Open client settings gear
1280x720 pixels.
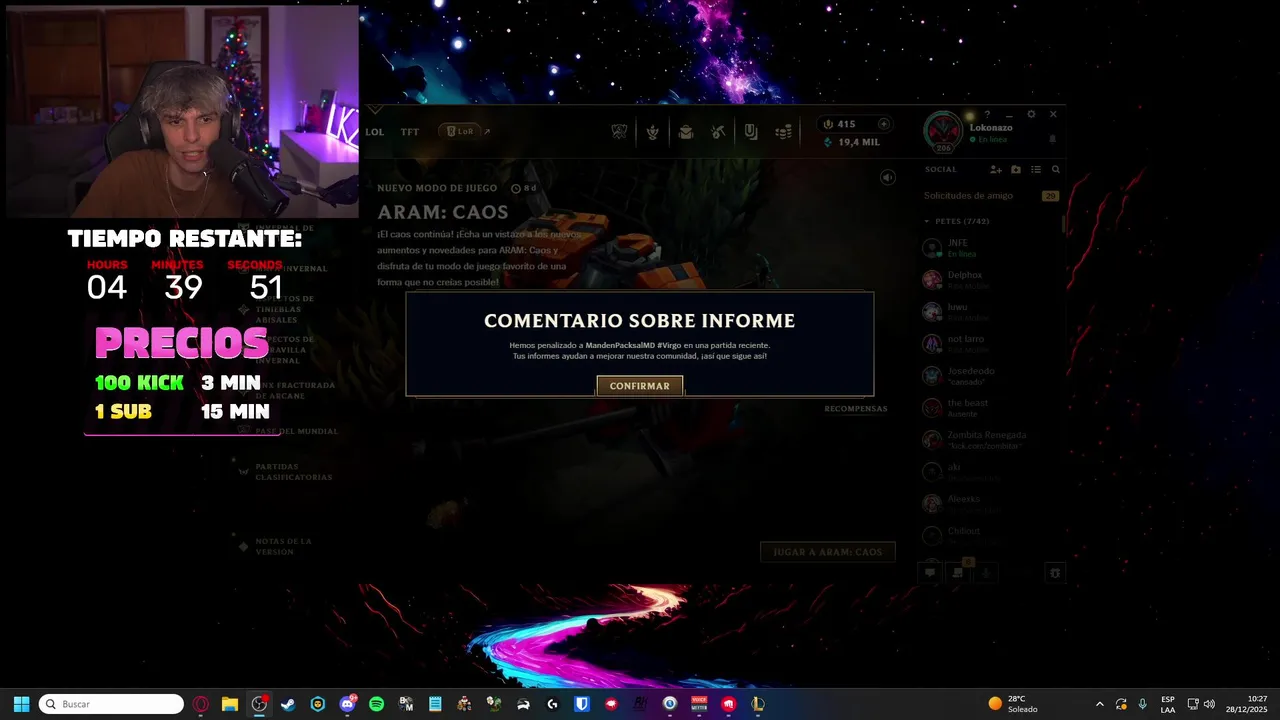1031,115
